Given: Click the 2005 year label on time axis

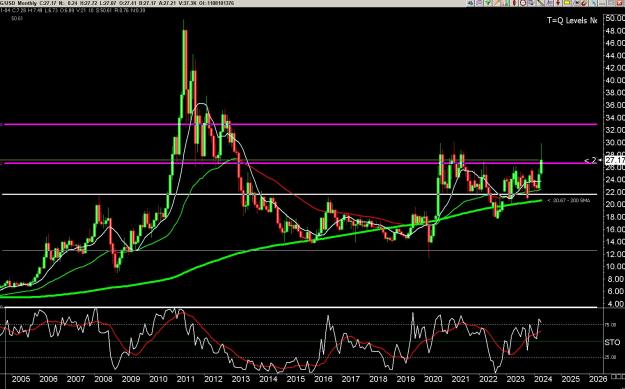Looking at the screenshot, I should (x=21, y=379).
